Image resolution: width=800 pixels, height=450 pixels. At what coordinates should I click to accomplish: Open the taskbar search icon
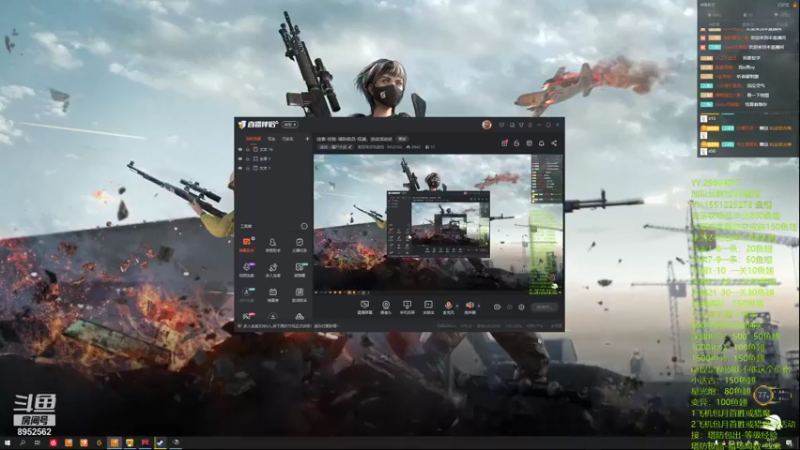22,443
